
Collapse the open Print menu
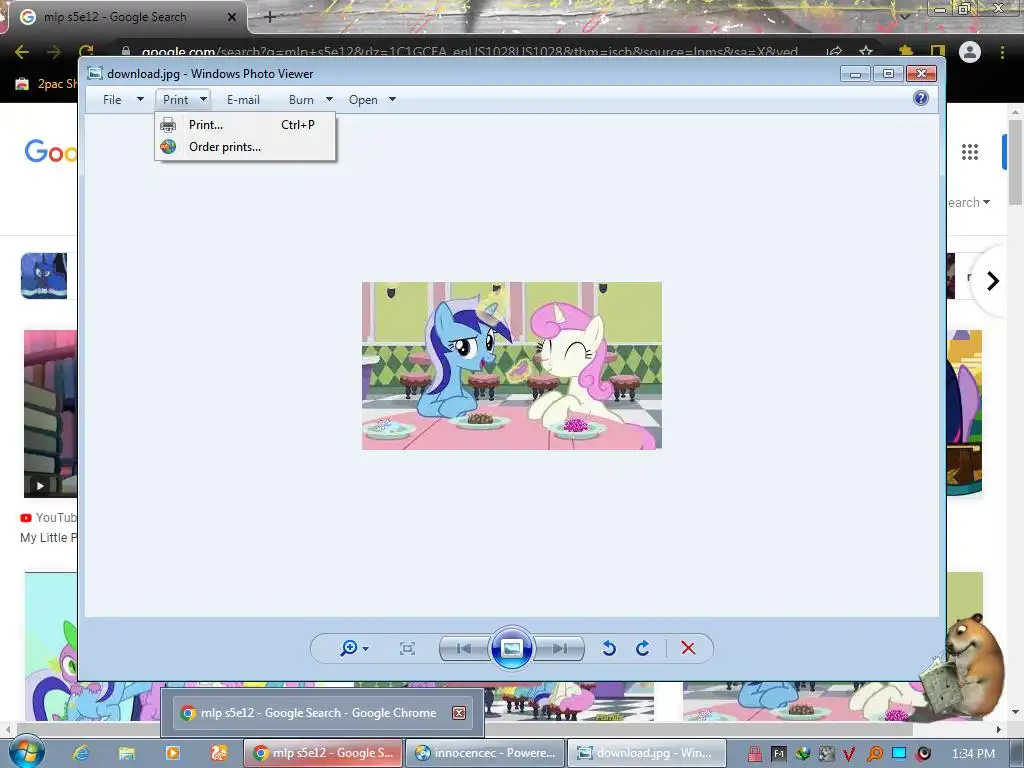pos(176,100)
